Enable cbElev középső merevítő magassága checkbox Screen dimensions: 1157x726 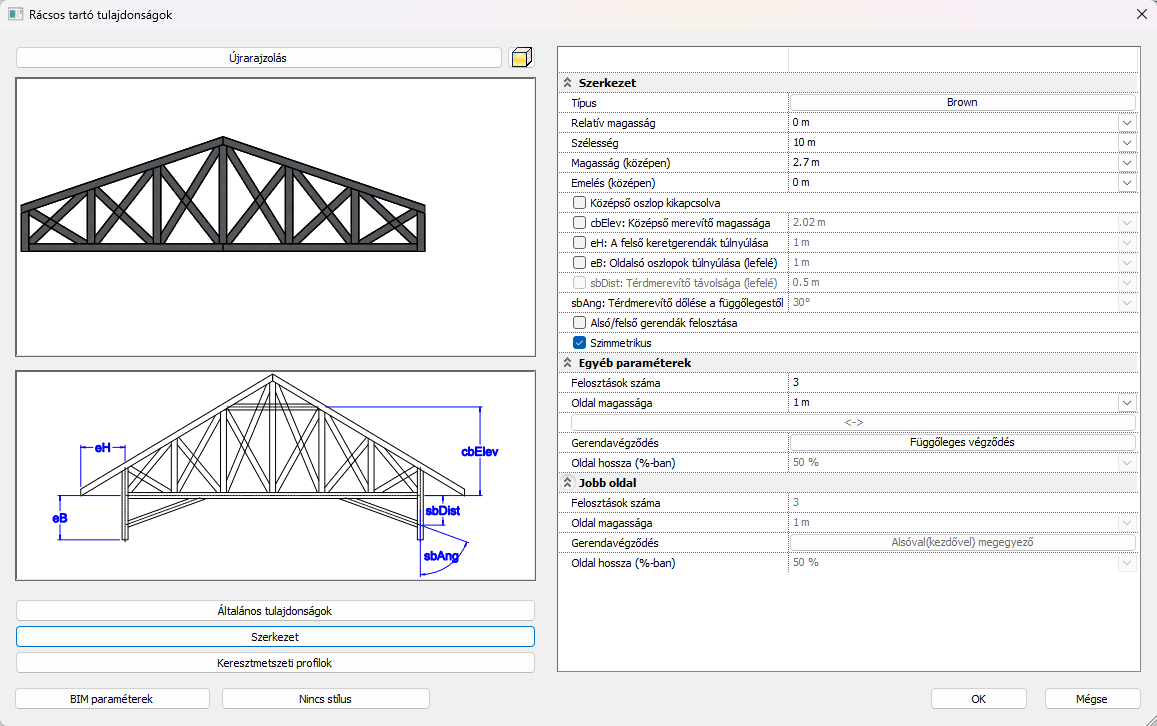coord(579,223)
